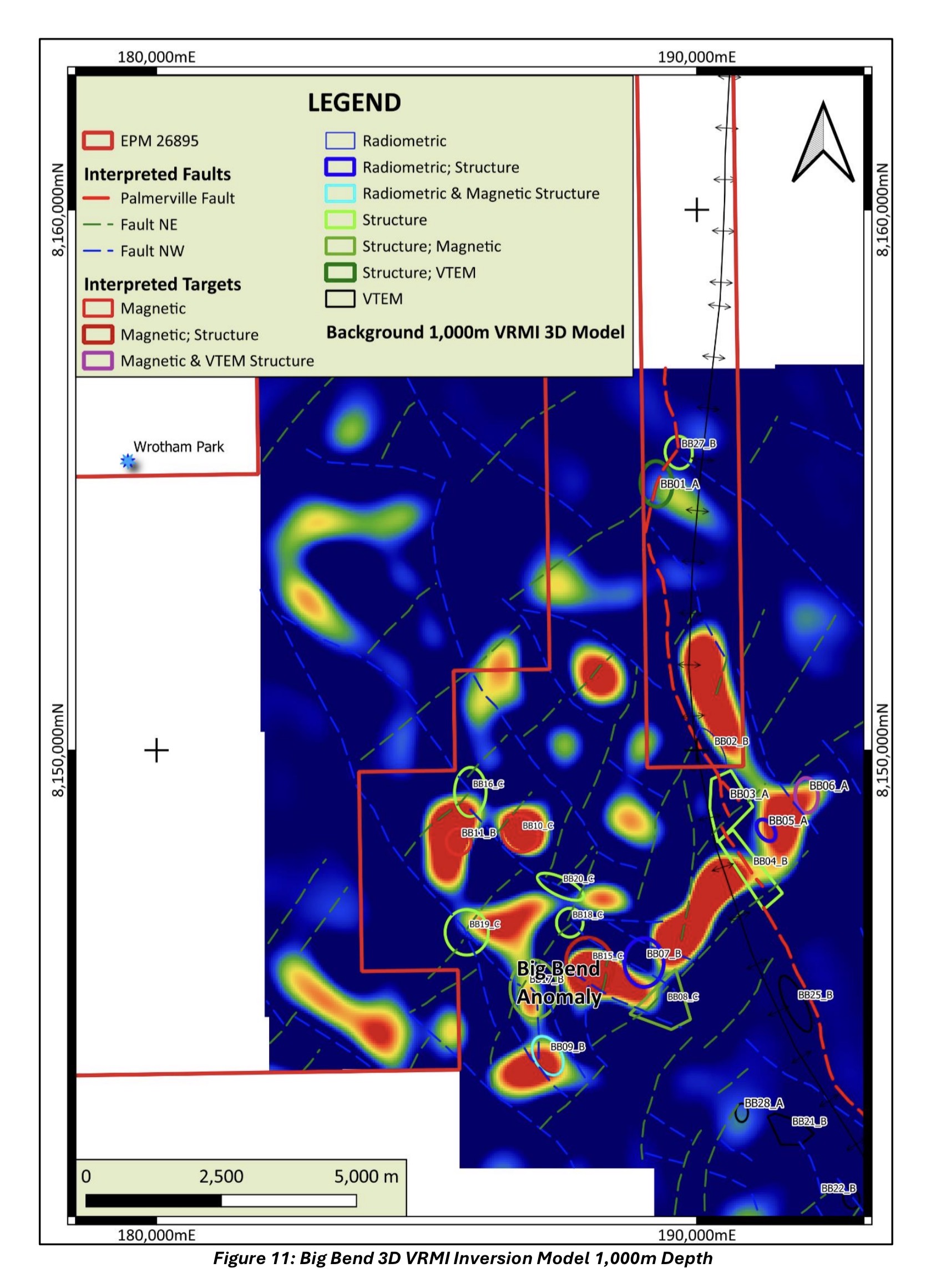931x1288 pixels.
Task: Click the Magnetic & VTEM Structure purple swatch
Action: (98, 361)
